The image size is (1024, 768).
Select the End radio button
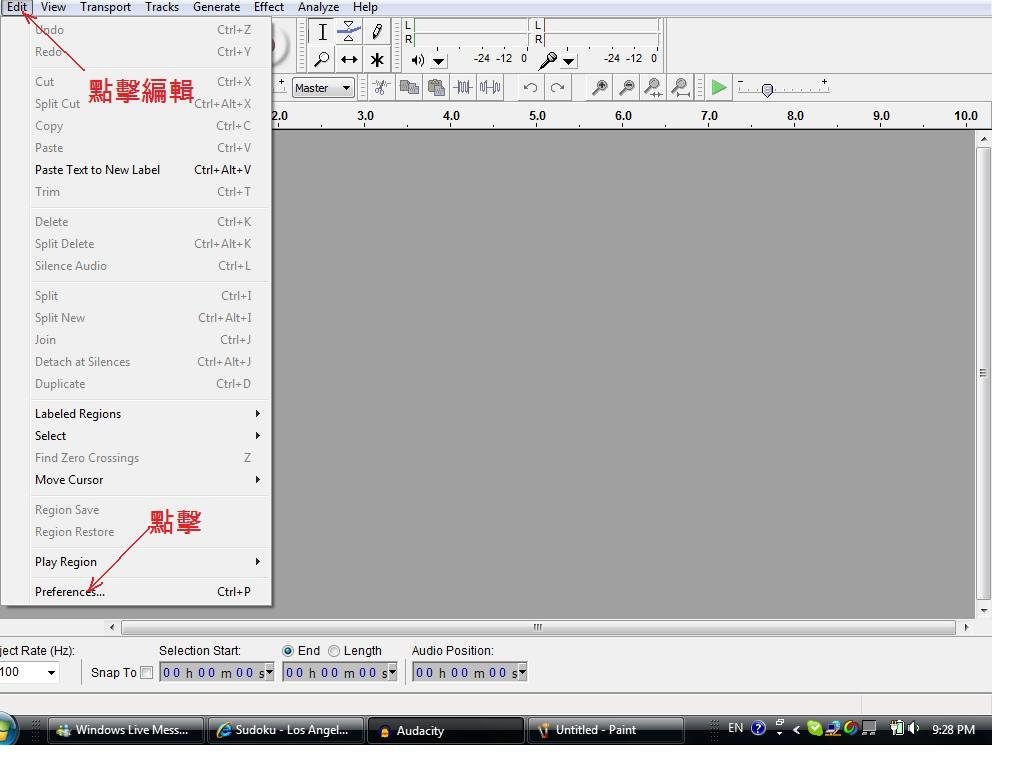[288, 650]
